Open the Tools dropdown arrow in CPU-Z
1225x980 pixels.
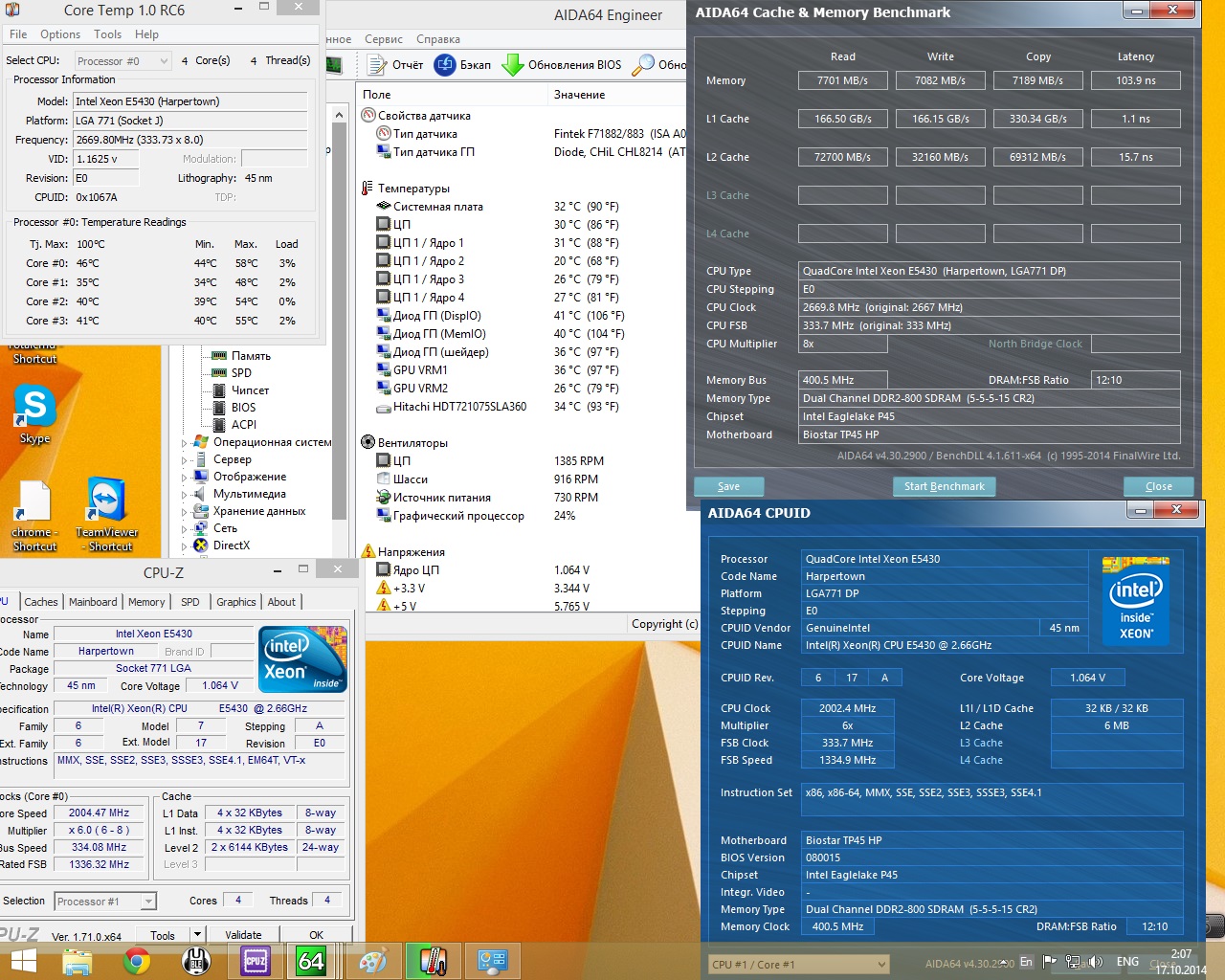click(197, 934)
